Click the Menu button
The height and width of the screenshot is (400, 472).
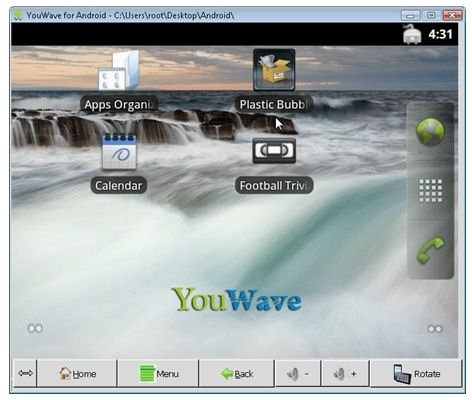tap(159, 373)
